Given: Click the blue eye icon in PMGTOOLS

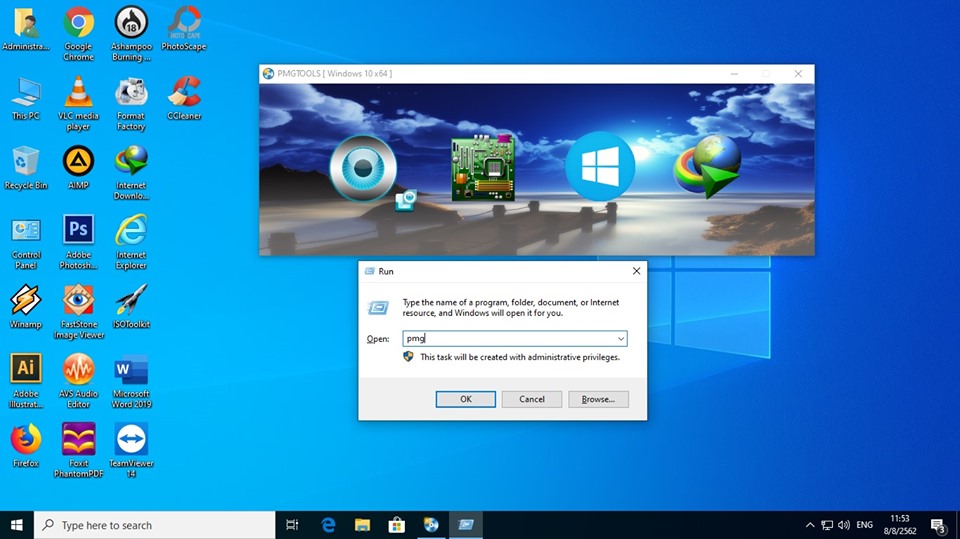Looking at the screenshot, I should [x=363, y=168].
